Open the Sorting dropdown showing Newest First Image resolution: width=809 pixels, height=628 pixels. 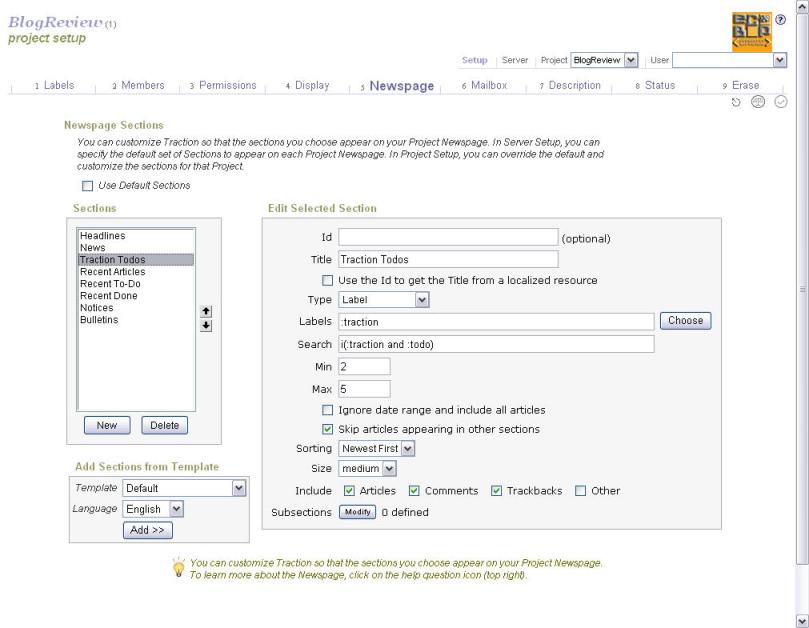(376, 448)
